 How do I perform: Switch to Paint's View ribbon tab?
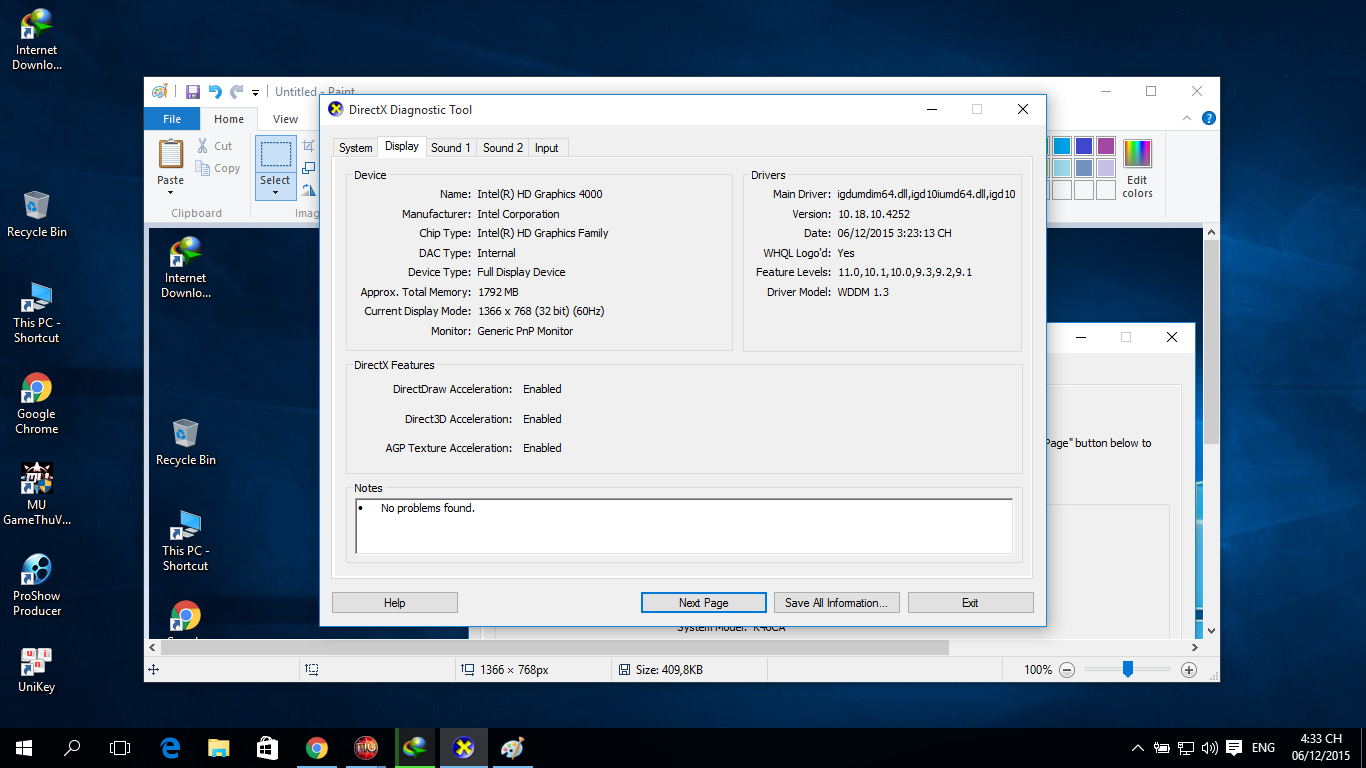pyautogui.click(x=285, y=119)
